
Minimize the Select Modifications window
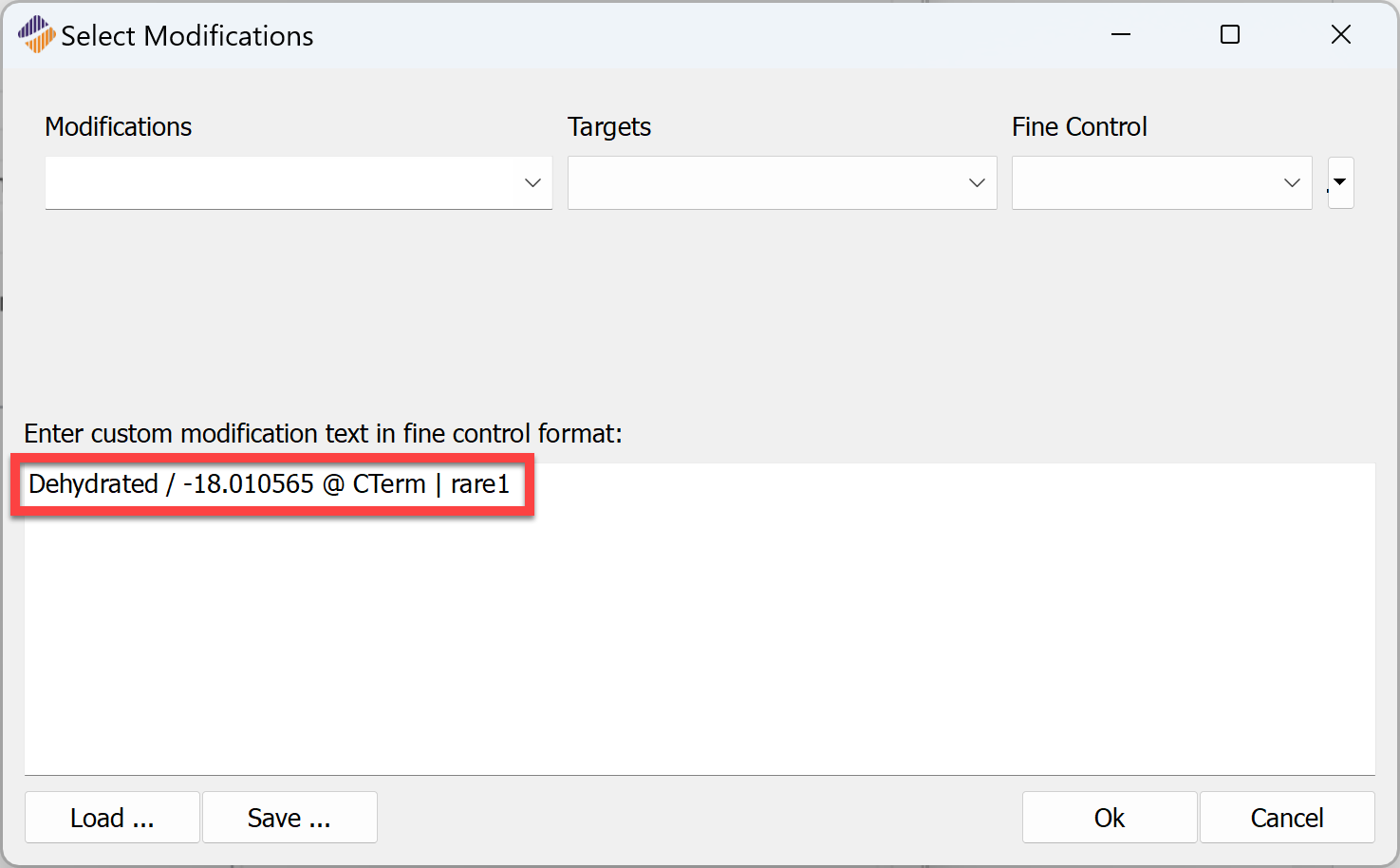point(1121,34)
